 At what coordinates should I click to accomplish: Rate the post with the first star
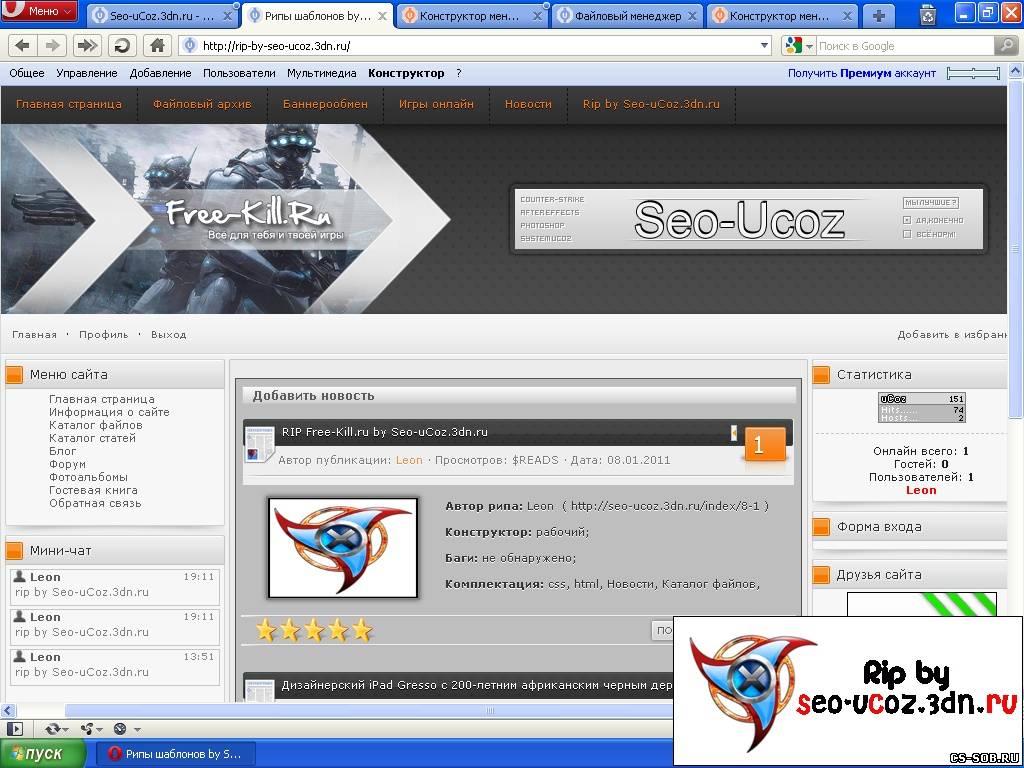pyautogui.click(x=266, y=631)
